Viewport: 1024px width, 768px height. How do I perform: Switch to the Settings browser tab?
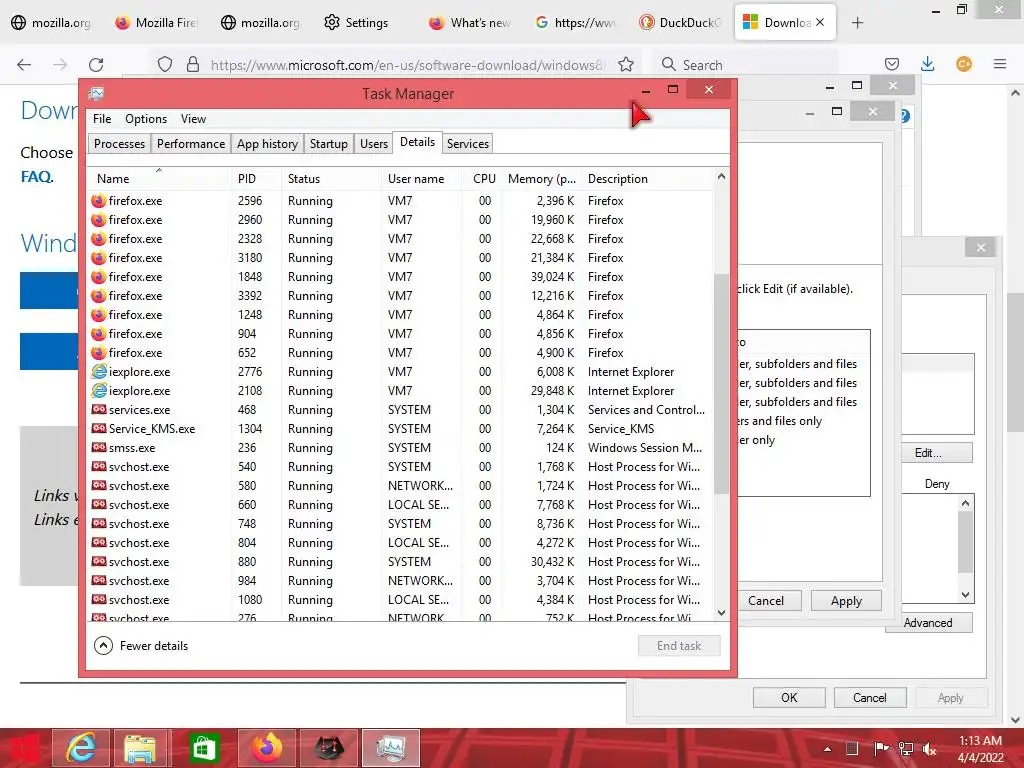[x=357, y=23]
